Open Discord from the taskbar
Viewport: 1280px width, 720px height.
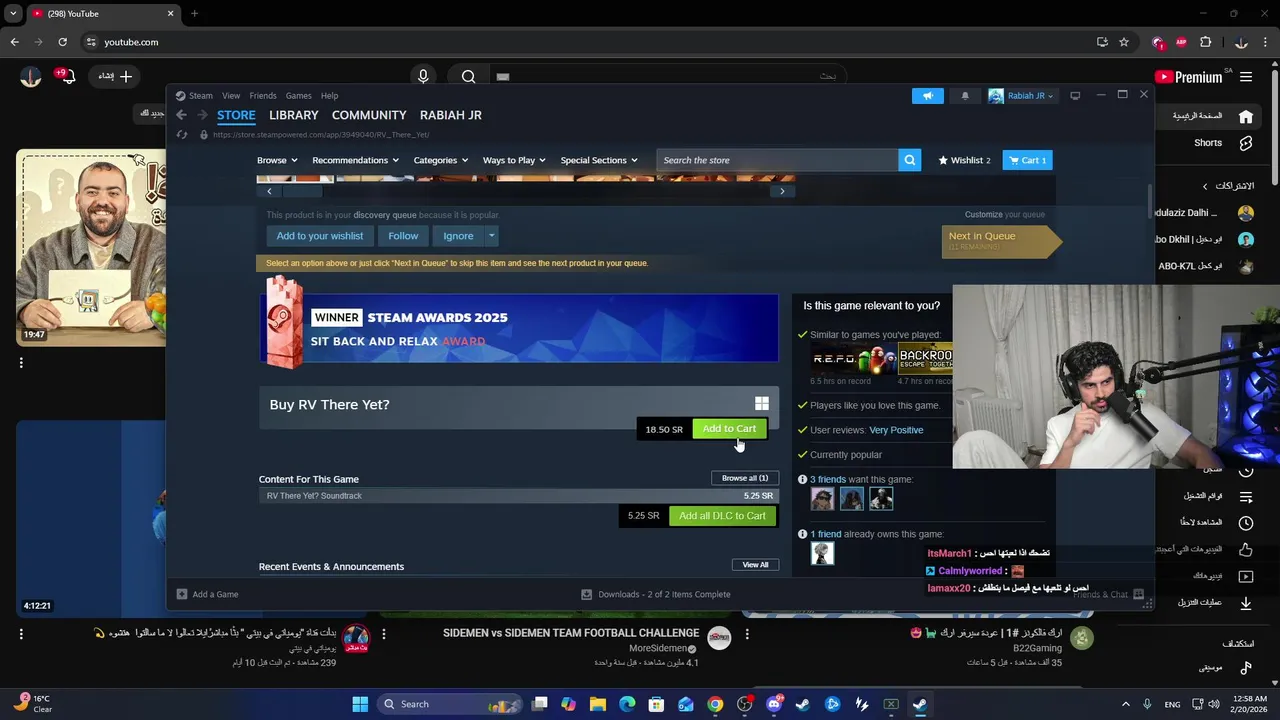tap(773, 704)
